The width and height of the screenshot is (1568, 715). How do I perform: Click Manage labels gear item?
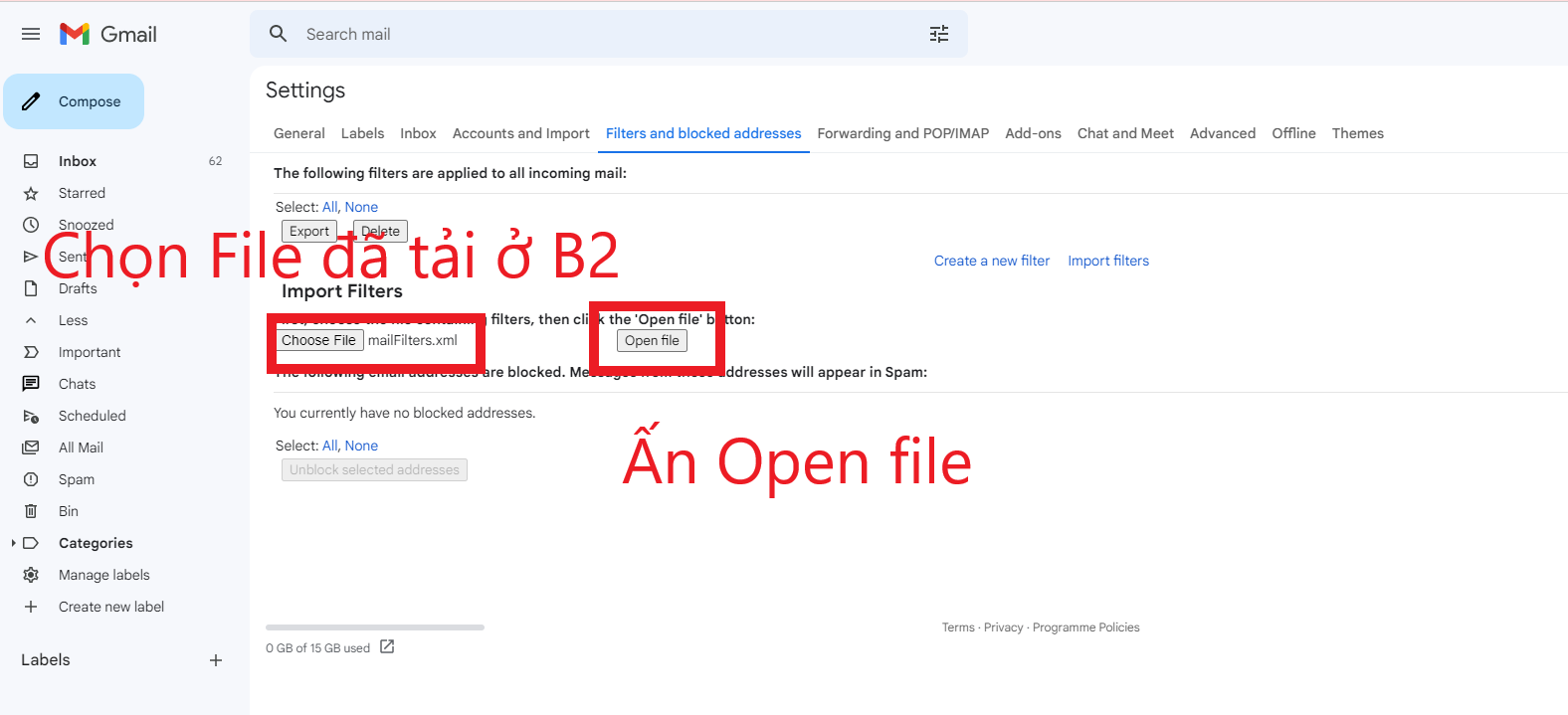coord(103,575)
